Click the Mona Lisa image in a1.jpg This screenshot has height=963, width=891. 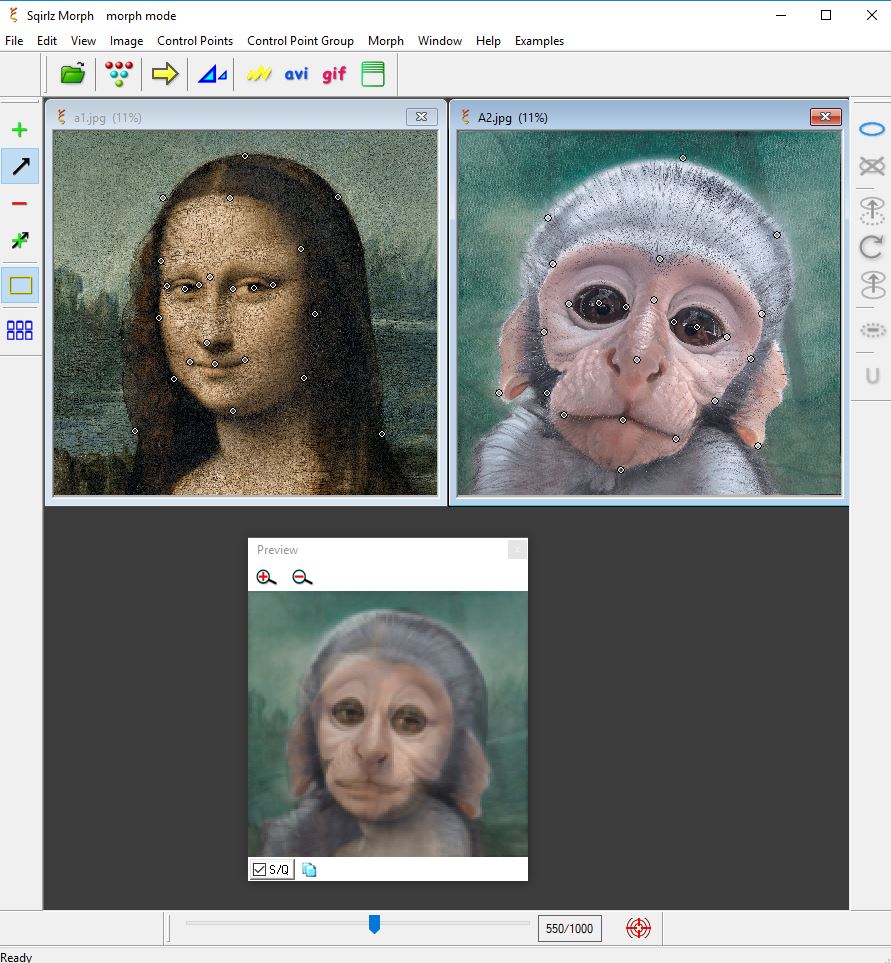tap(245, 313)
